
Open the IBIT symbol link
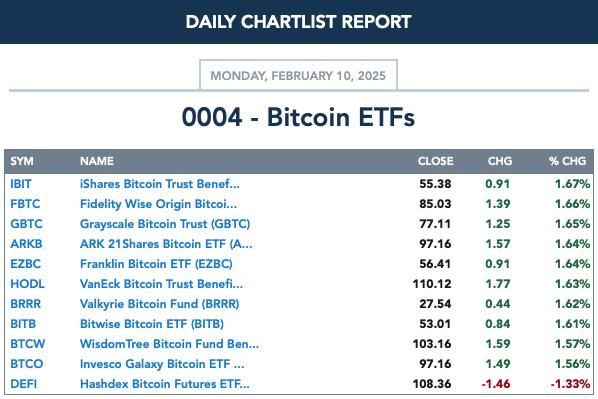point(21,184)
